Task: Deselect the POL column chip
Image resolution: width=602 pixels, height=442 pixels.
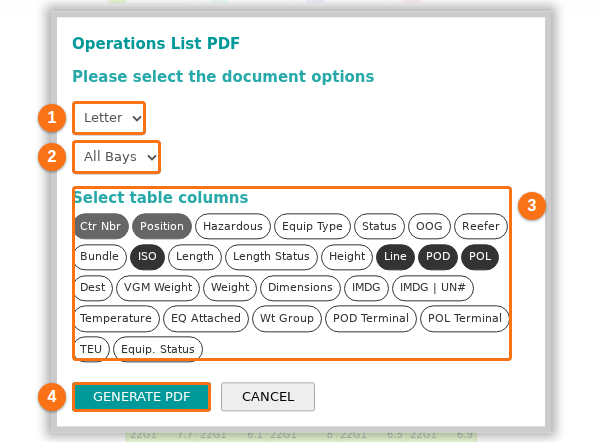Action: tap(480, 257)
